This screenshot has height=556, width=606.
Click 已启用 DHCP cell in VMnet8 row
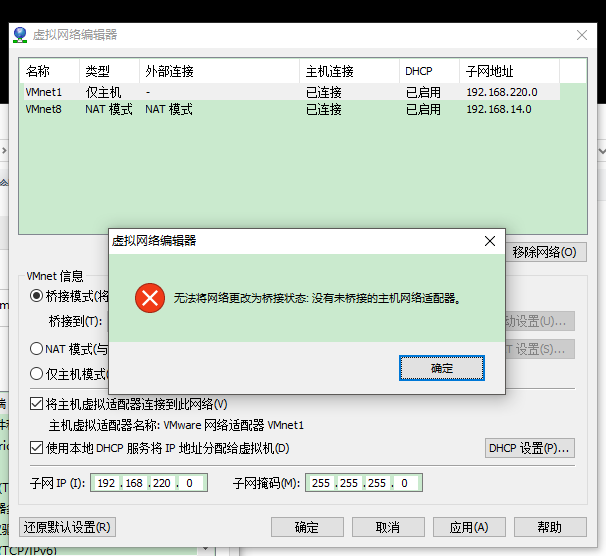pos(423,109)
